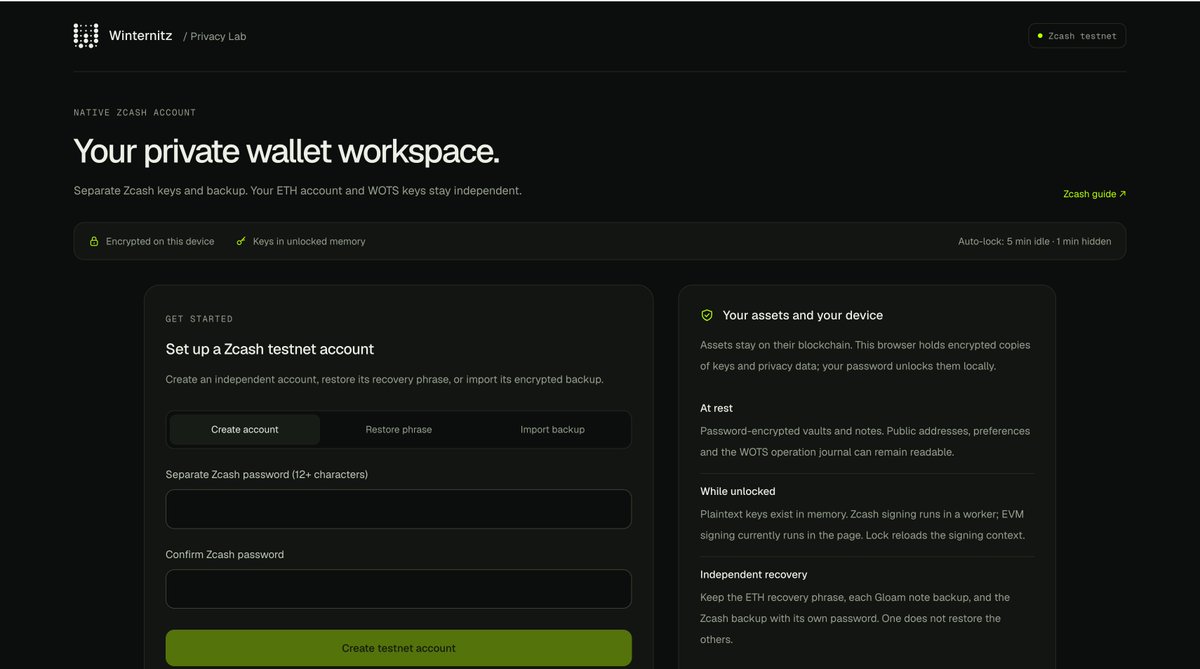Click the shield icon beside Your assets and your device
This screenshot has height=669, width=1200.
(x=707, y=315)
